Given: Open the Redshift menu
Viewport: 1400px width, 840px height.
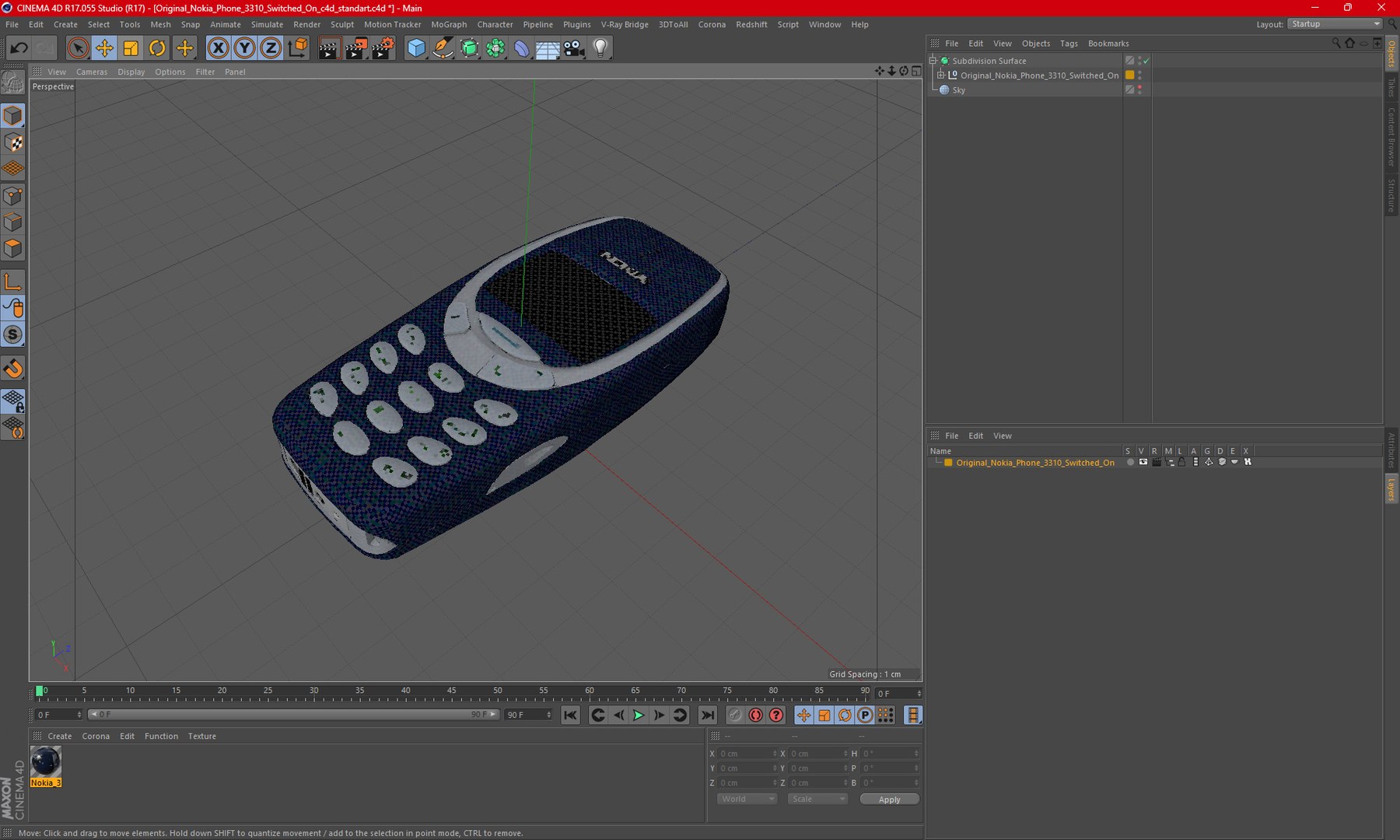Looking at the screenshot, I should click(x=751, y=24).
